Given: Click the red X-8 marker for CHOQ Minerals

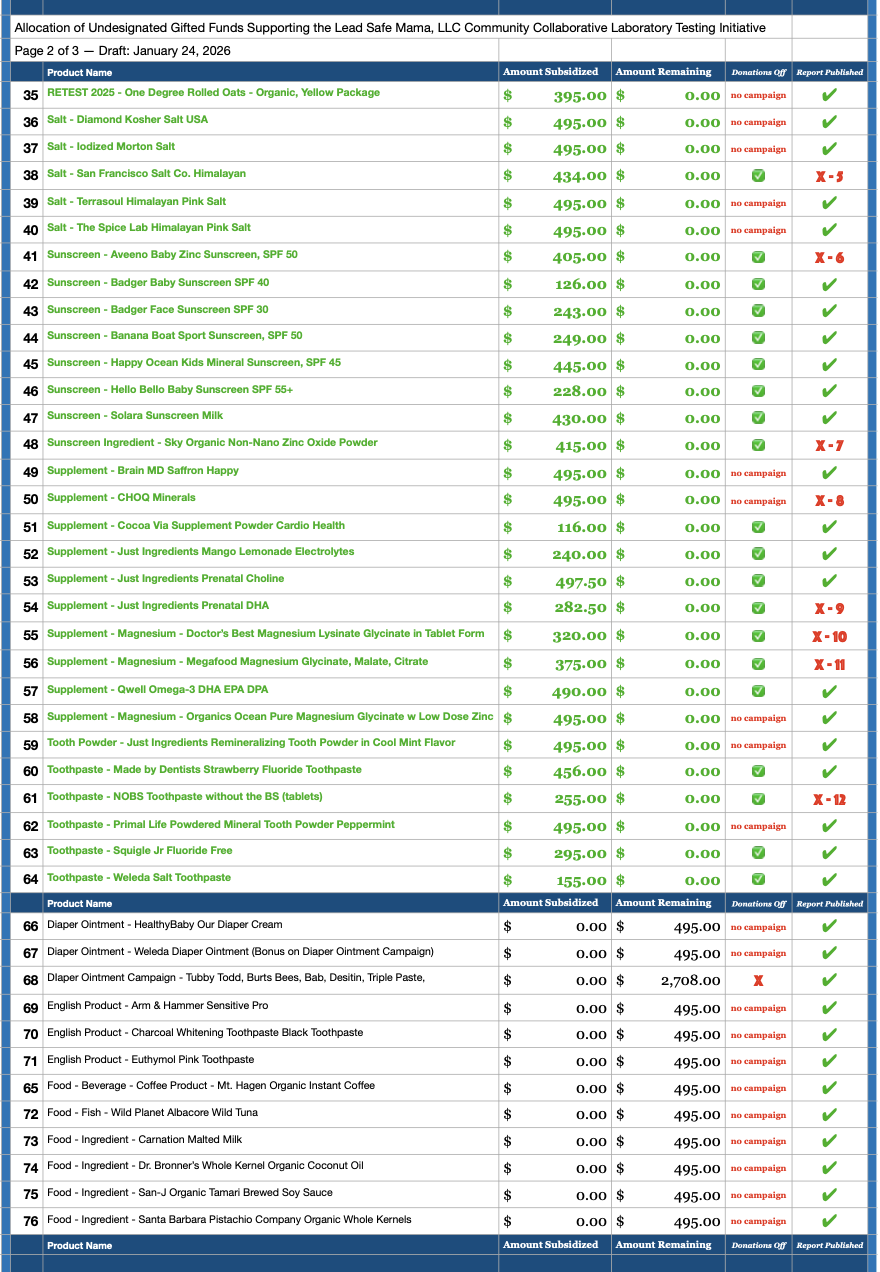Looking at the screenshot, I should (828, 501).
